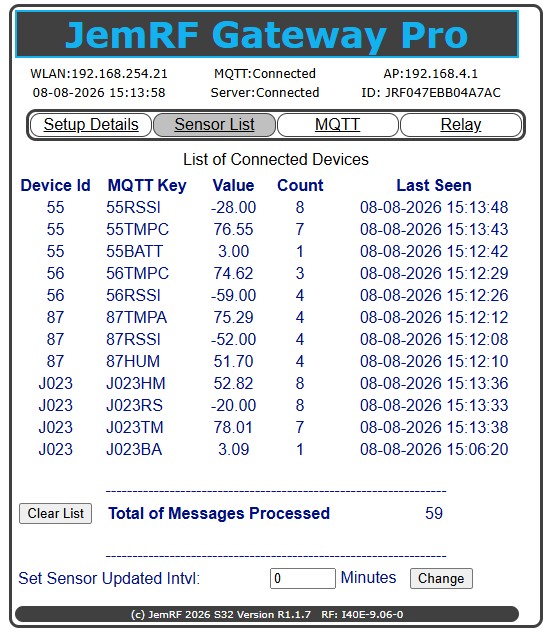The width and height of the screenshot is (552, 633).
Task: Click the value -59.00
Action: click(233, 296)
